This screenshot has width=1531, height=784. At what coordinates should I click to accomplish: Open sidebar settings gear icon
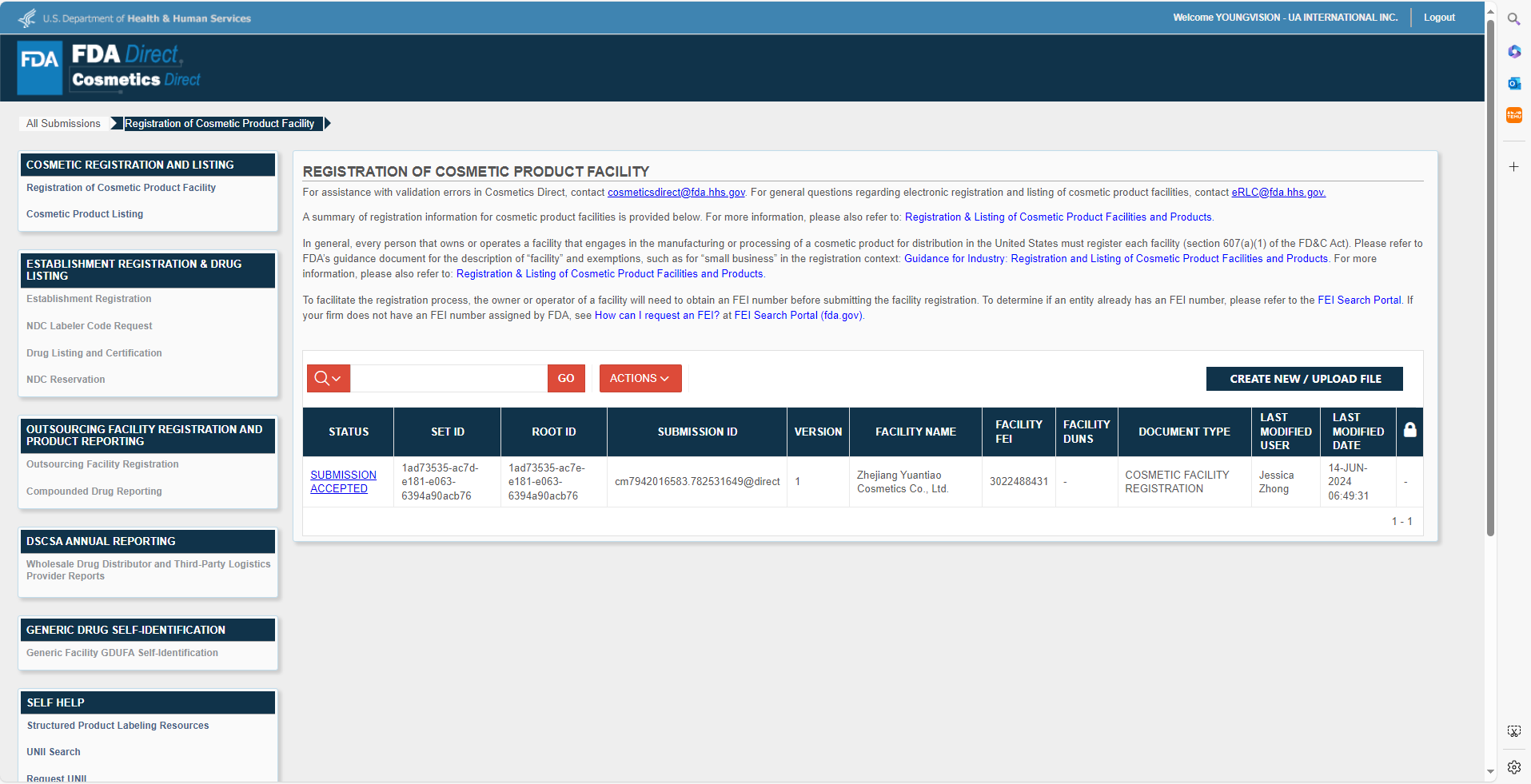tap(1514, 767)
